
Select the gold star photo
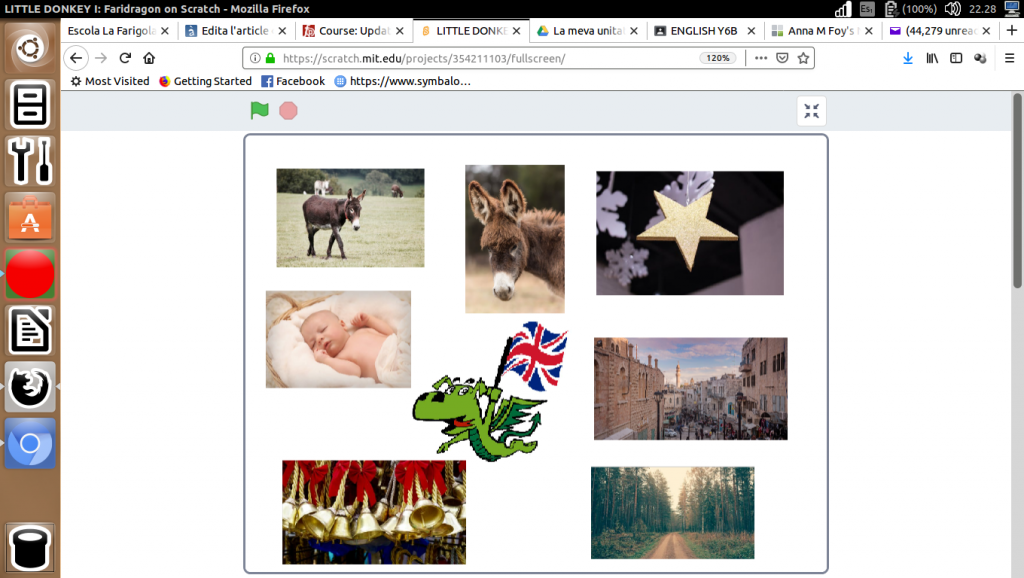coord(689,233)
